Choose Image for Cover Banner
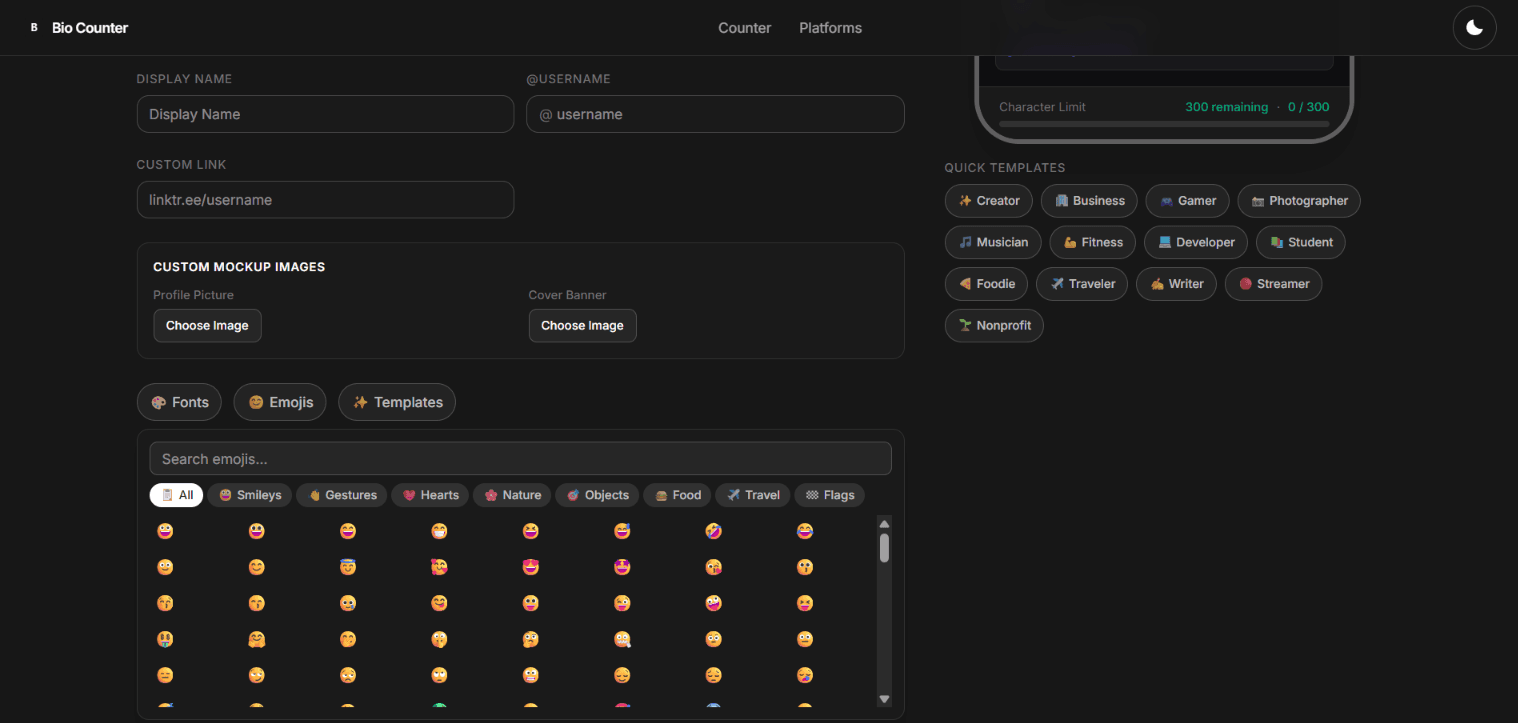The width and height of the screenshot is (1518, 723). 582,326
